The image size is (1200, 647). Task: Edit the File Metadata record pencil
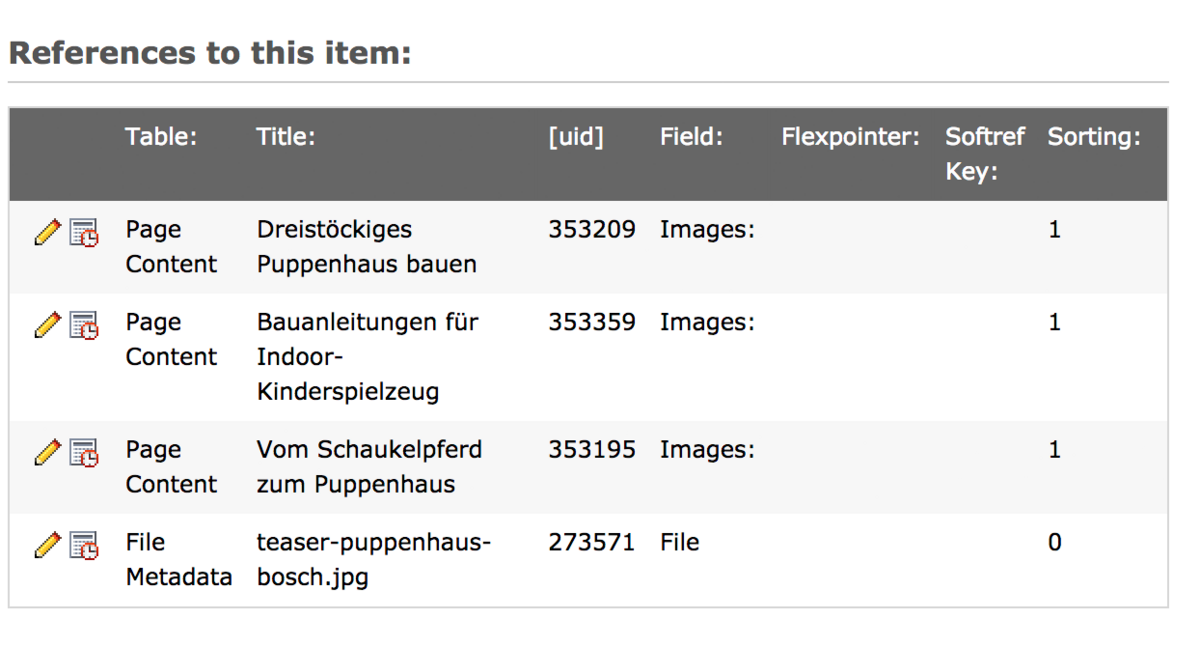point(47,546)
